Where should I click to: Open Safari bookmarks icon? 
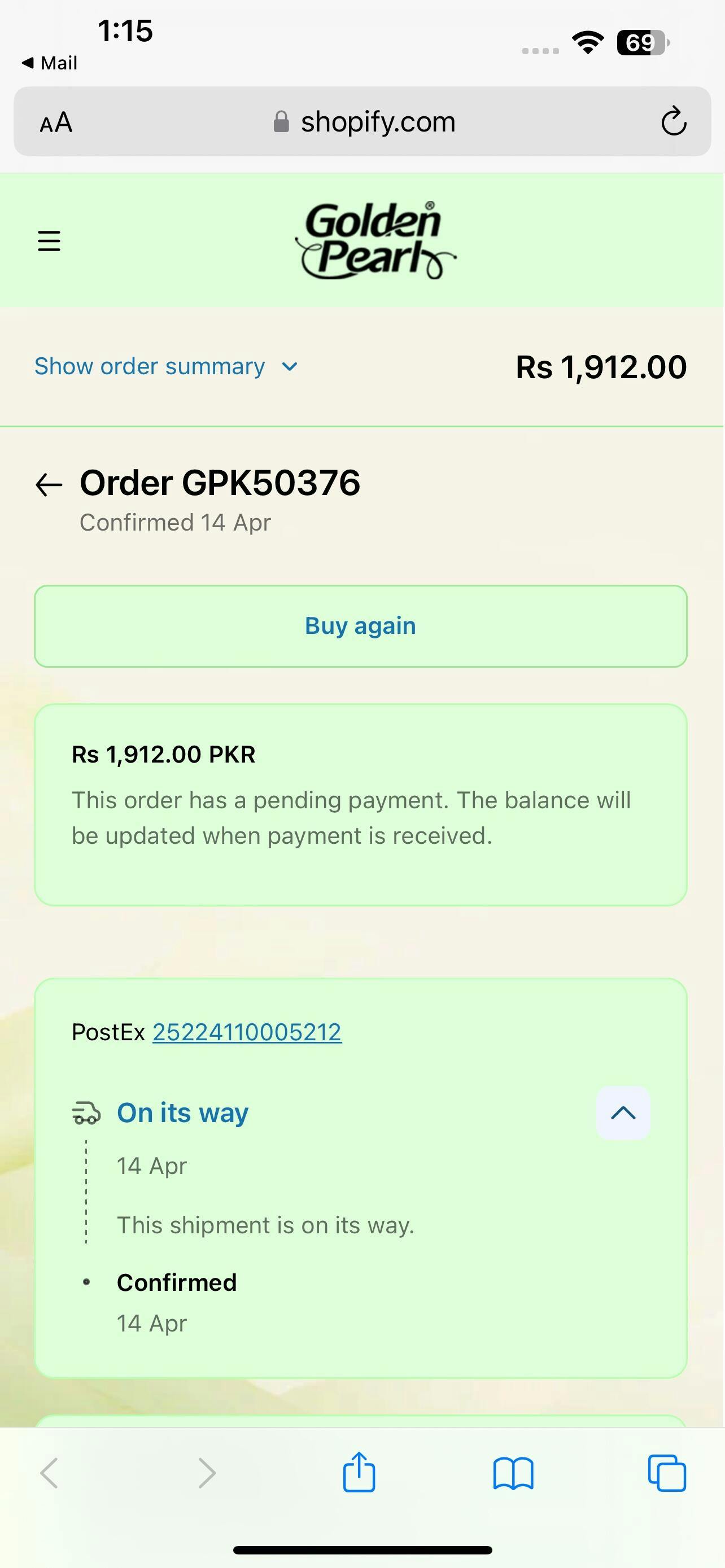point(513,1474)
